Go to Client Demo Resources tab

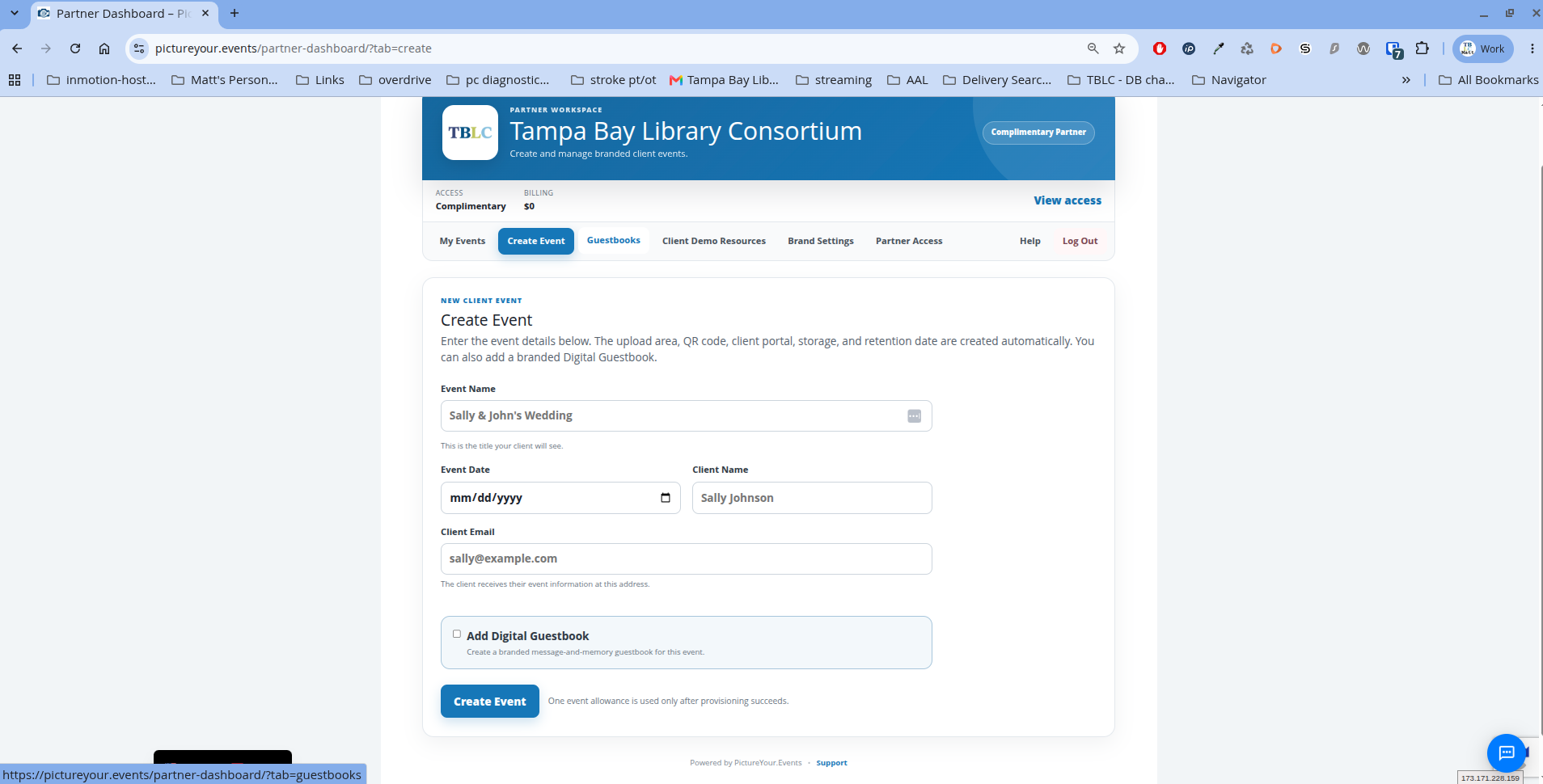(714, 241)
